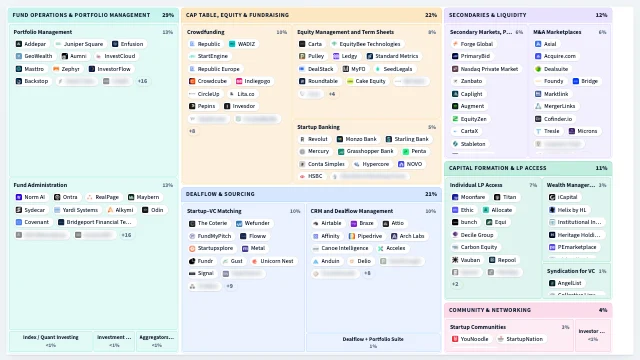Click the Moonfare chip in Individual LP Access

coord(469,197)
